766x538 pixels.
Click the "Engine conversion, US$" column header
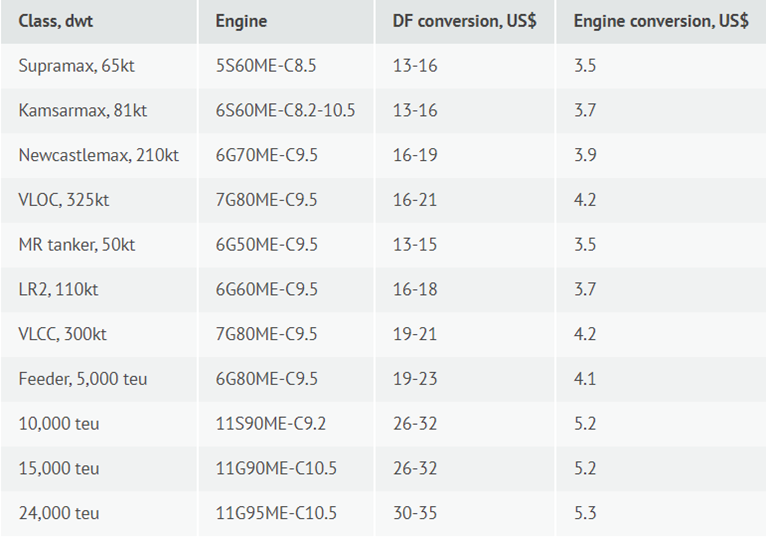[x=660, y=20]
